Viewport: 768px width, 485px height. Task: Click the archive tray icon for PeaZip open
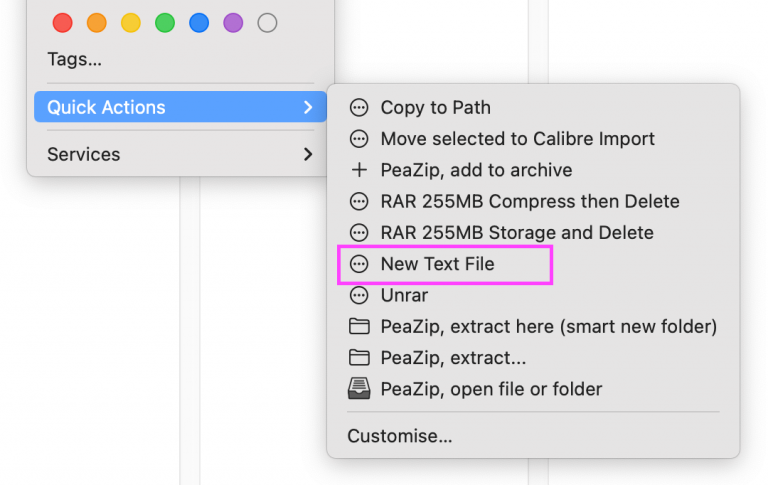359,389
